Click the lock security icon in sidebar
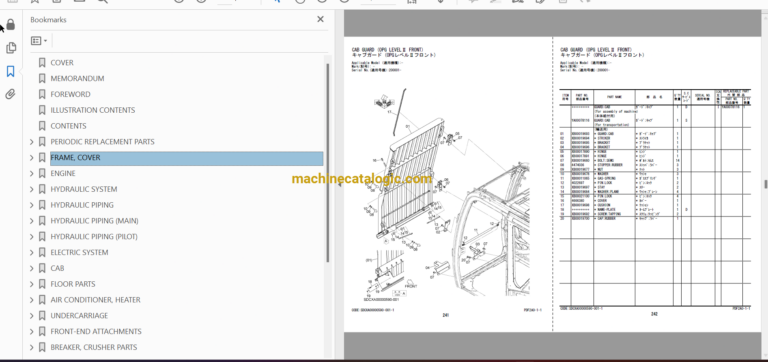Screen dimensions: 768x362 click(x=11, y=24)
